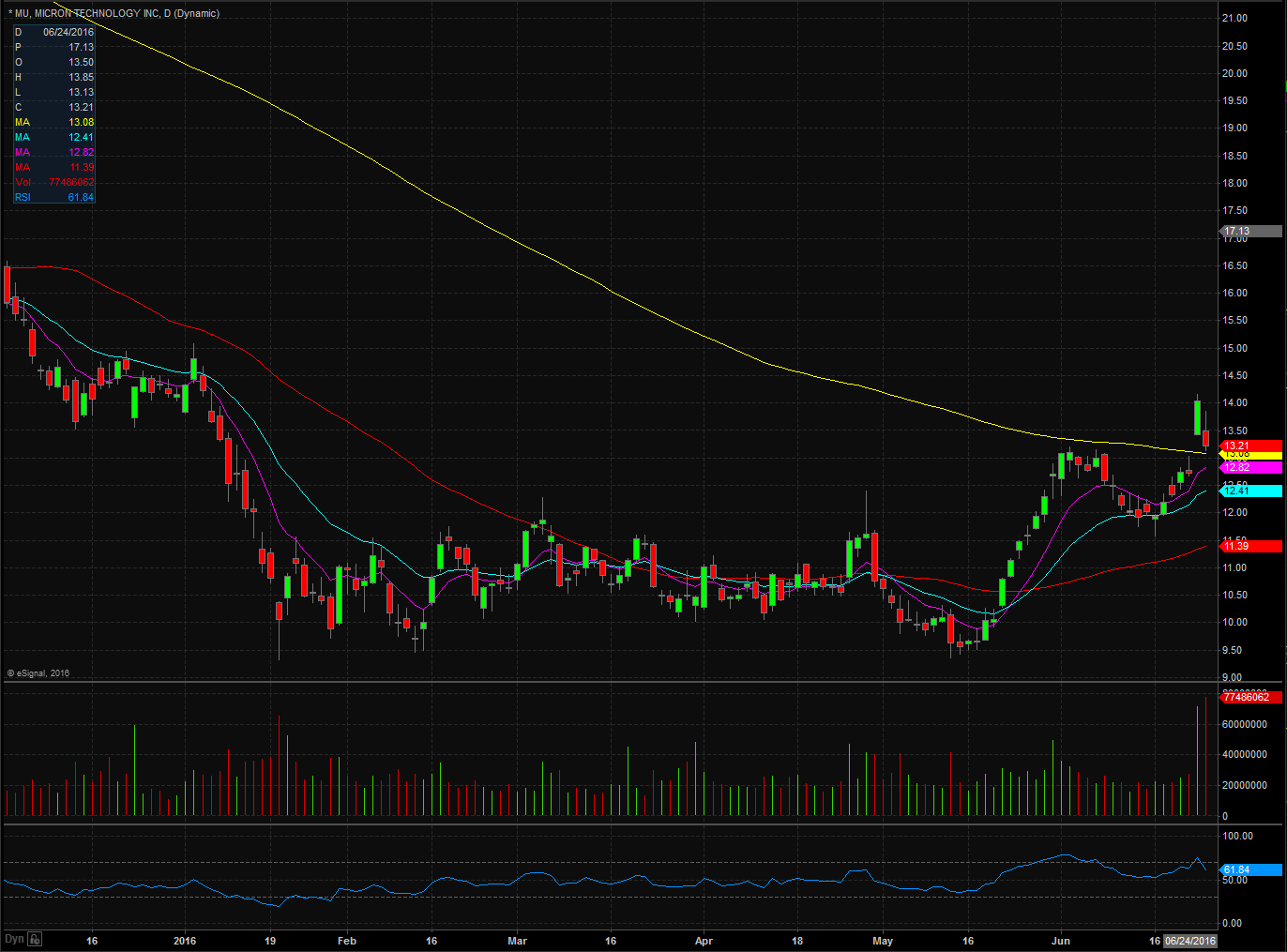Click the 10.00 price axis label
Image resolution: width=1287 pixels, height=952 pixels.
coord(1235,622)
